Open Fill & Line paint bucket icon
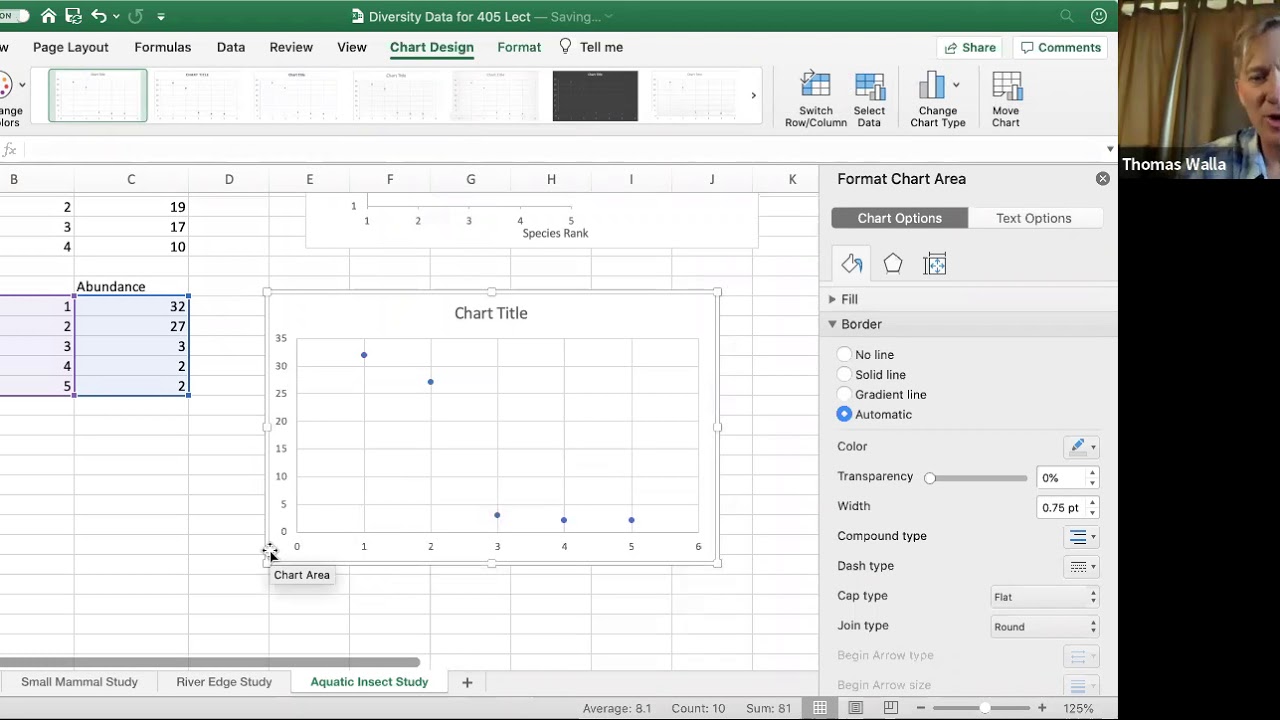 (x=851, y=264)
